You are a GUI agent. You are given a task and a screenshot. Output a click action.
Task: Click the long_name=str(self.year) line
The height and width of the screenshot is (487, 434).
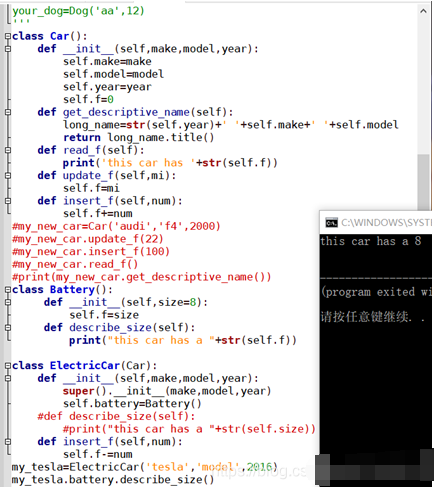point(231,125)
